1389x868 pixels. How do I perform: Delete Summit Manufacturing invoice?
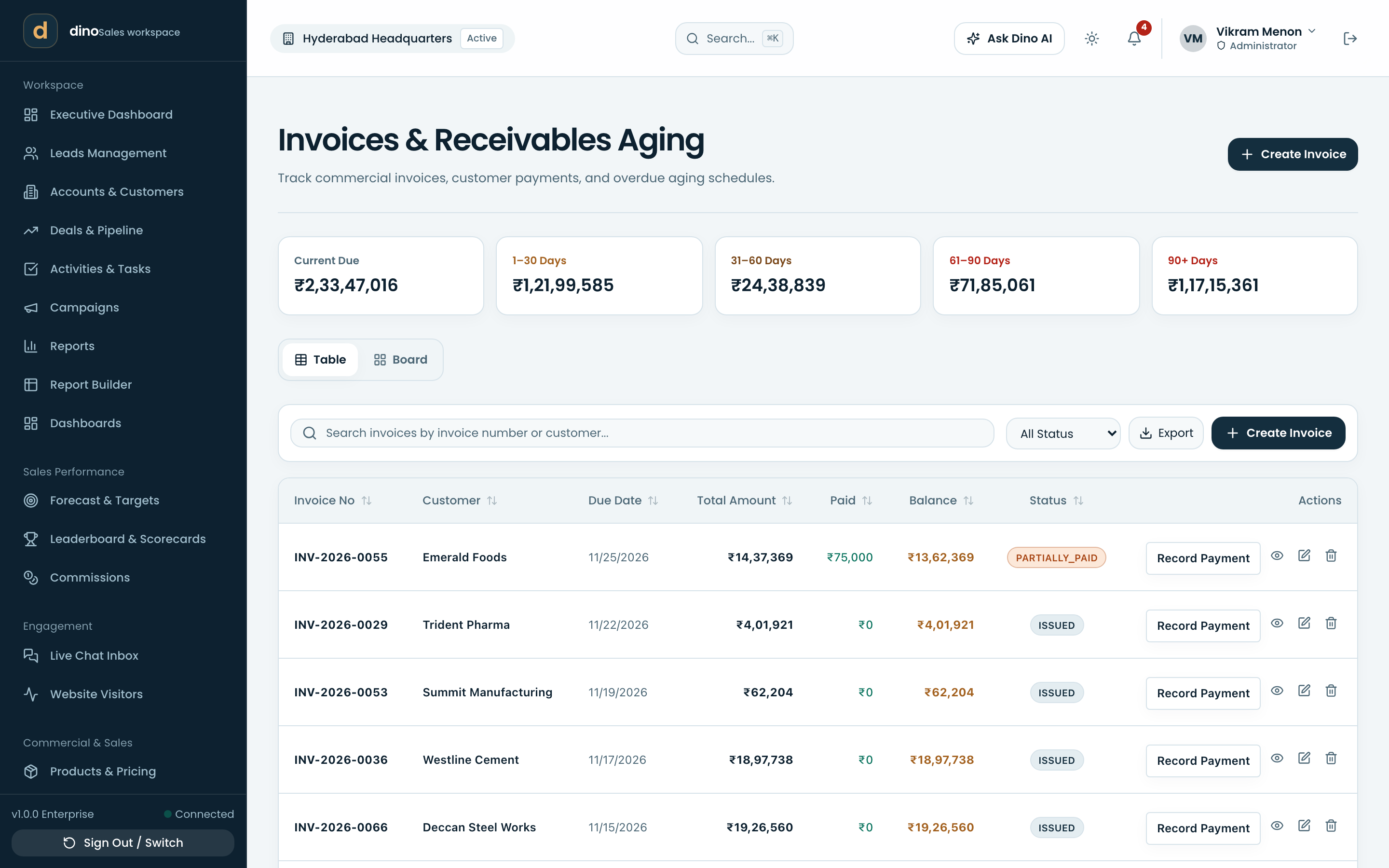click(1331, 691)
